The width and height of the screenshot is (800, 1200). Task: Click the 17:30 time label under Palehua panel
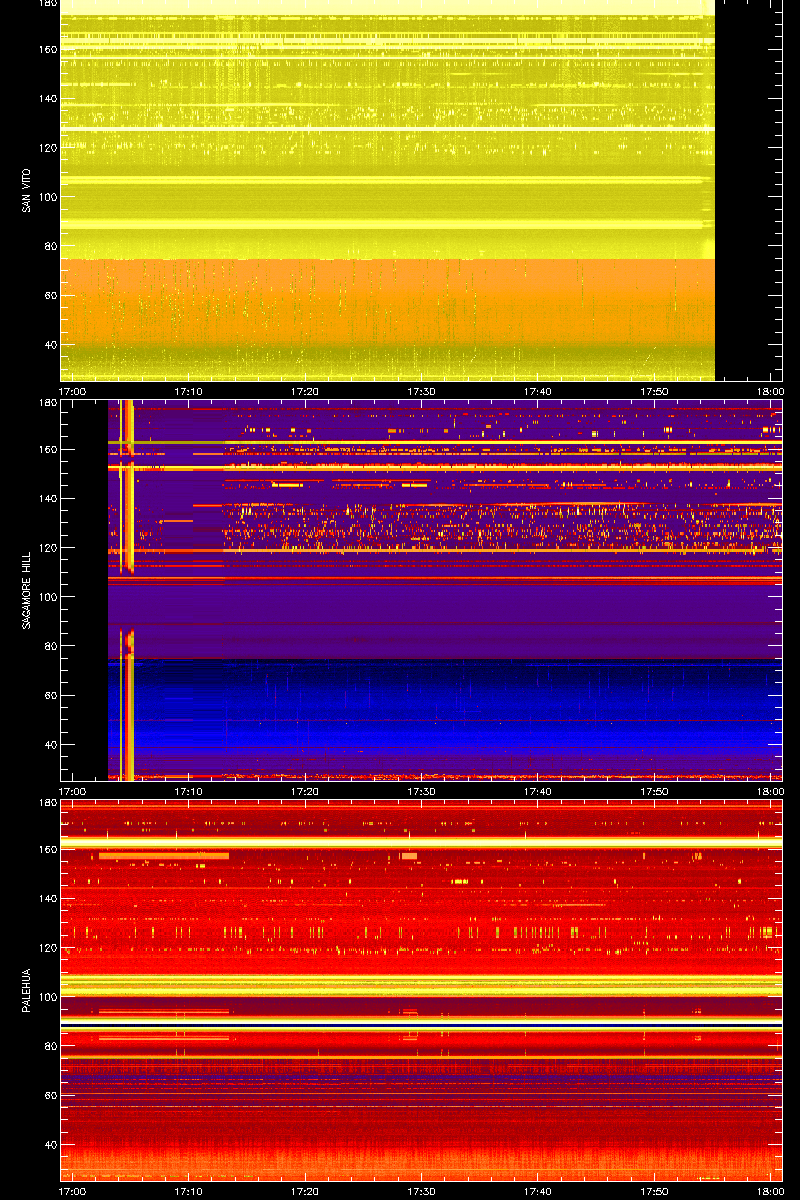coord(422,1192)
